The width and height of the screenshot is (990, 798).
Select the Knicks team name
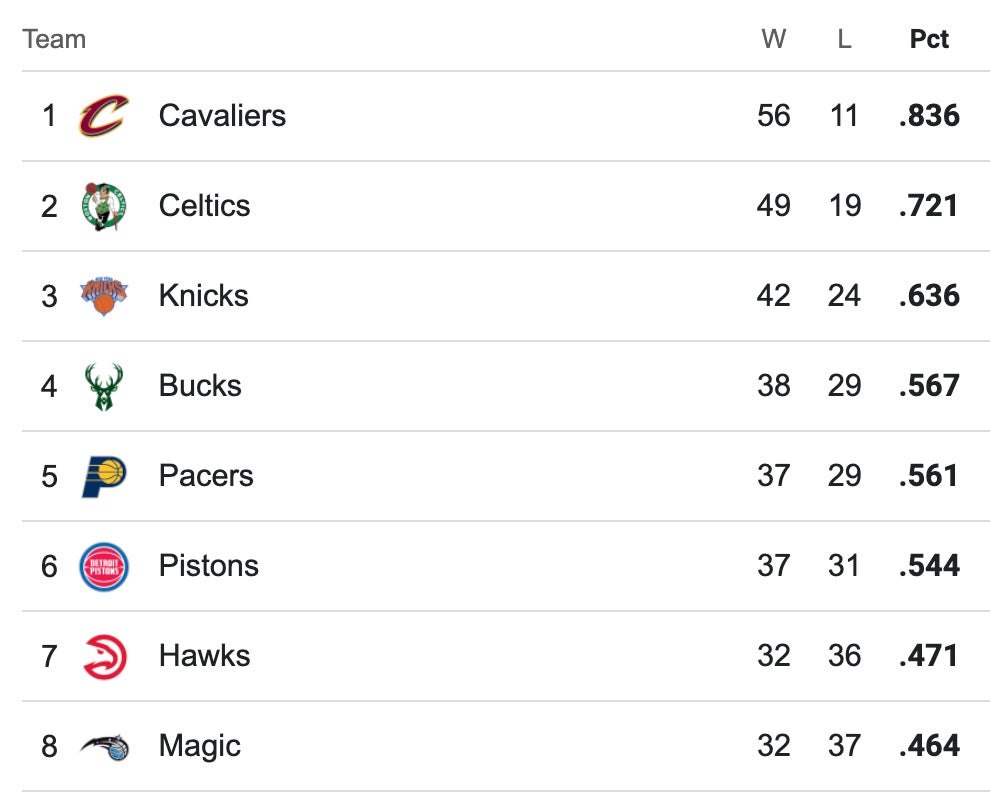click(x=203, y=296)
